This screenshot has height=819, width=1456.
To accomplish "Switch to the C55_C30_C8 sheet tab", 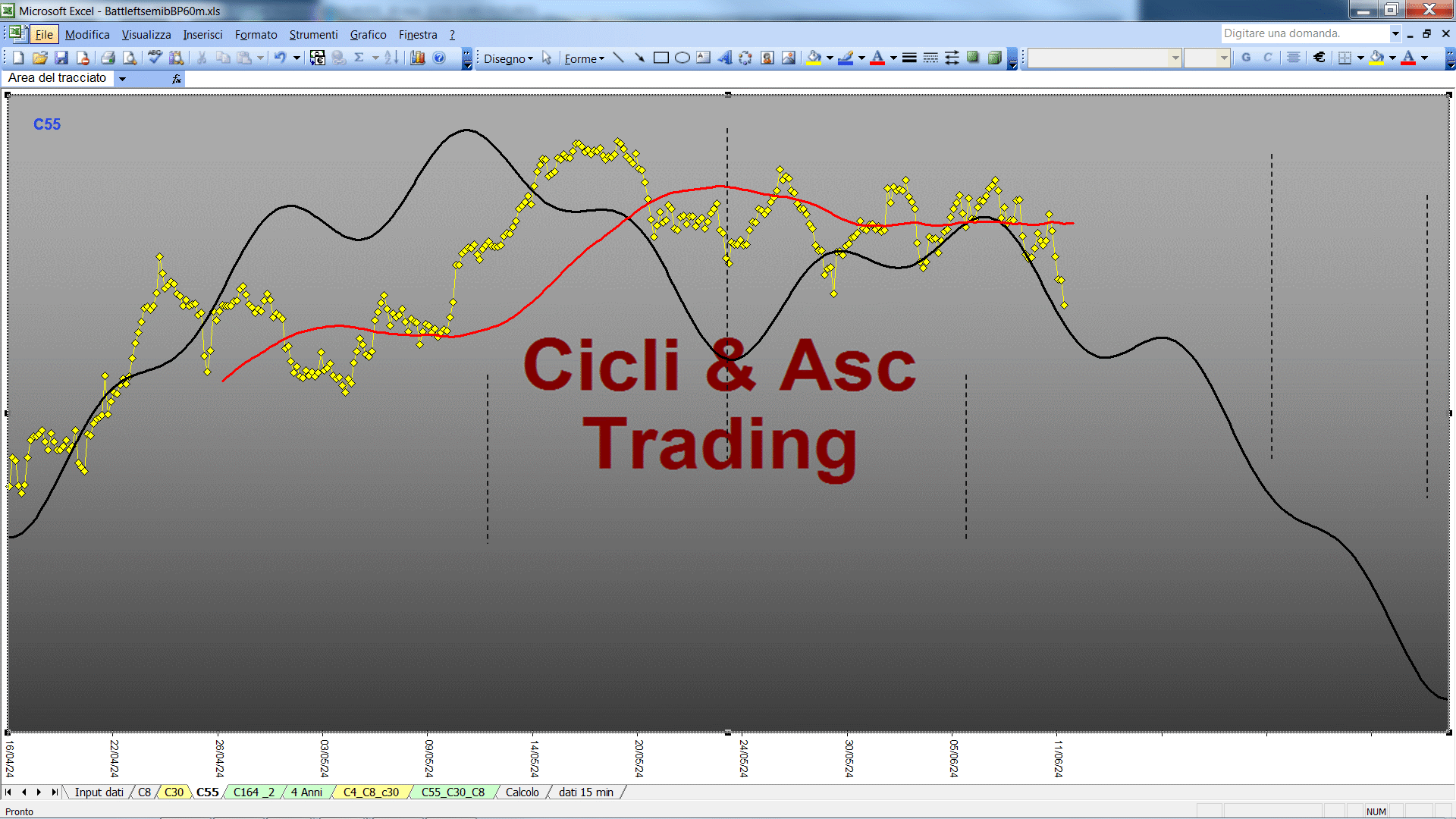I will pyautogui.click(x=453, y=792).
